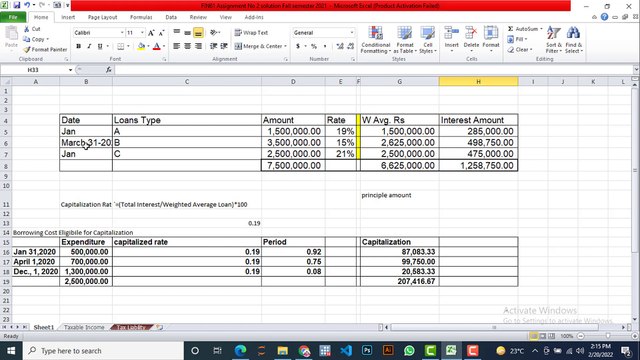Screen dimensions: 640x360
Task: Align text to the left
Action: 176,46
